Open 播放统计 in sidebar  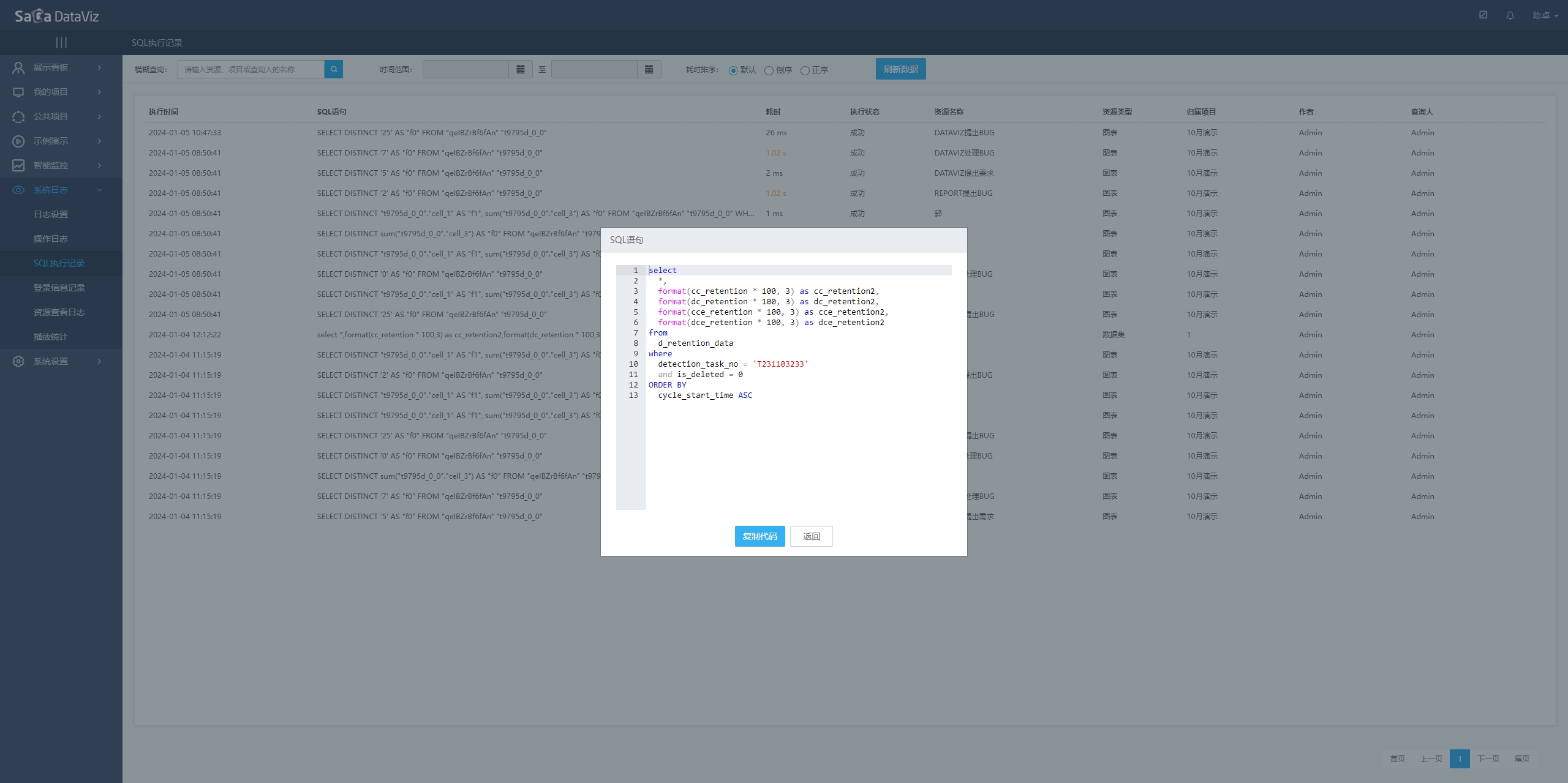coord(51,337)
